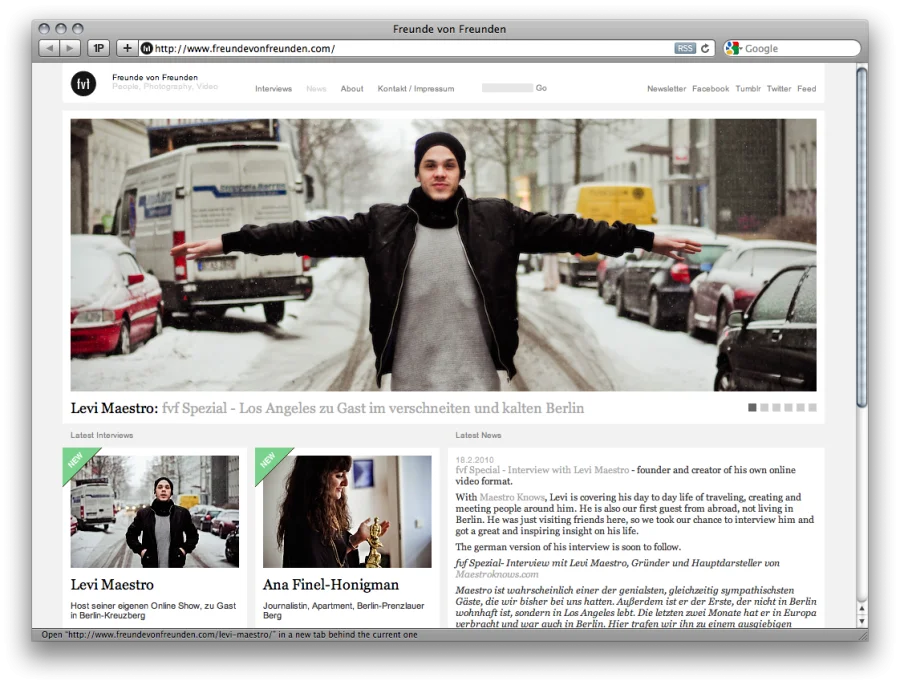Open the Interviews nav item

pos(273,89)
